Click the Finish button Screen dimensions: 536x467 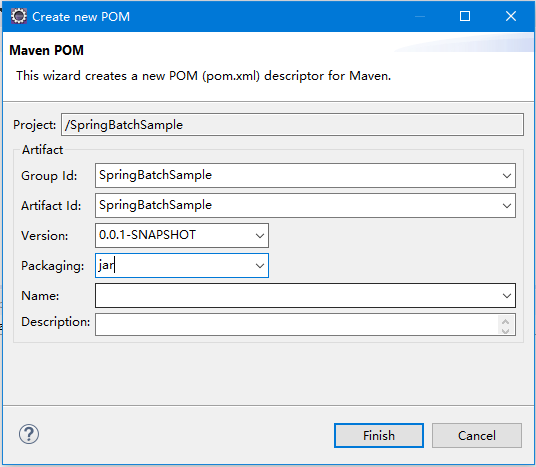[379, 436]
